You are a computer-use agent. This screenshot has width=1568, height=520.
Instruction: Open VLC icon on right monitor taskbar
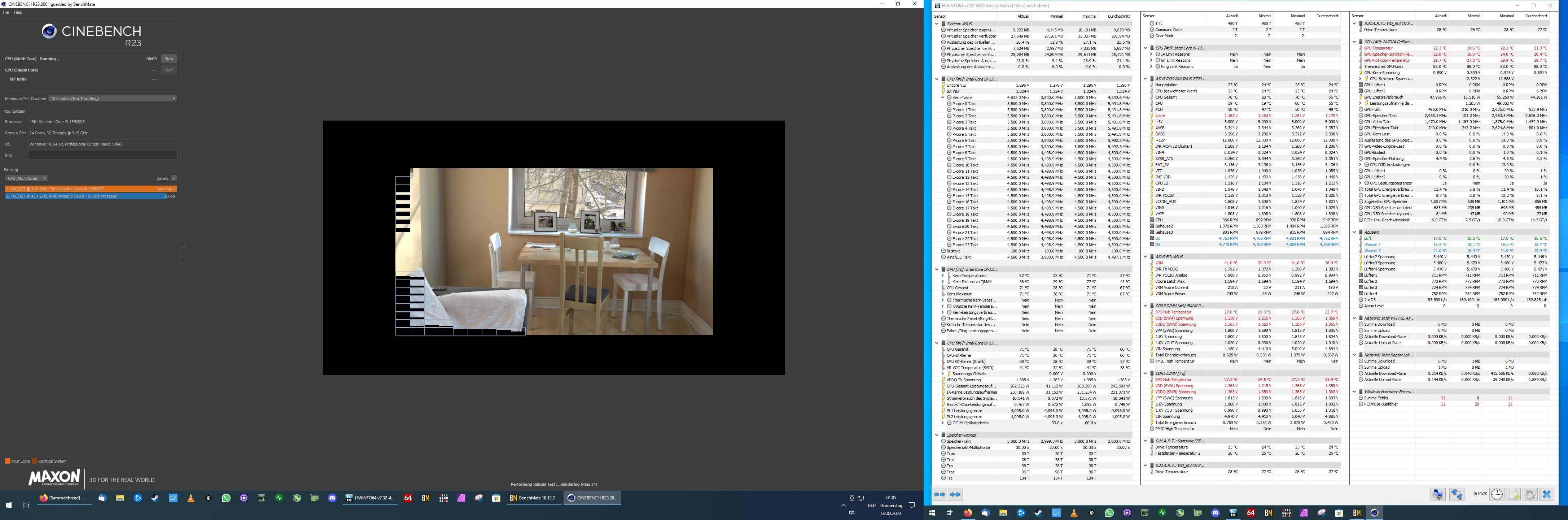[1074, 513]
